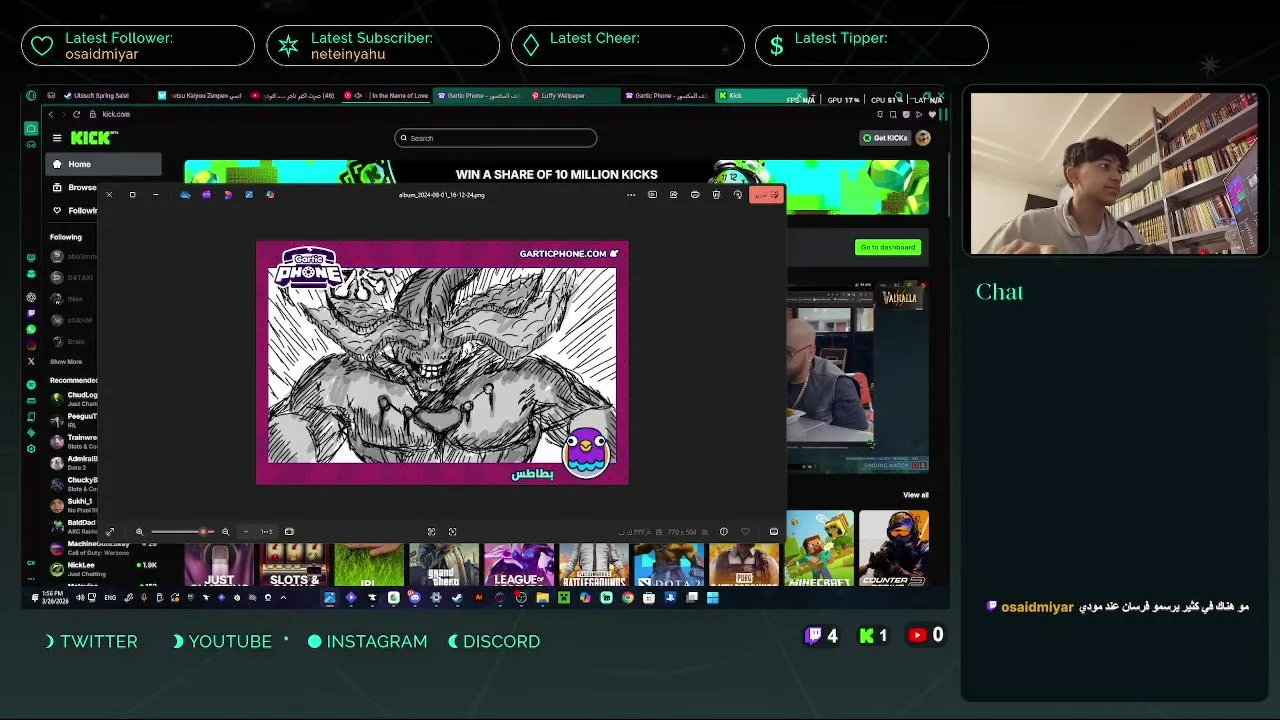The height and width of the screenshot is (720, 1280).
Task: Toggle filmstrip icon in viewer bottom bar
Action: 773,532
